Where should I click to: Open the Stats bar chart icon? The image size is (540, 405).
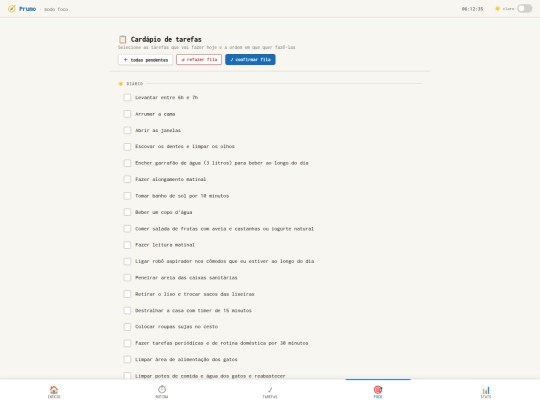[486, 390]
